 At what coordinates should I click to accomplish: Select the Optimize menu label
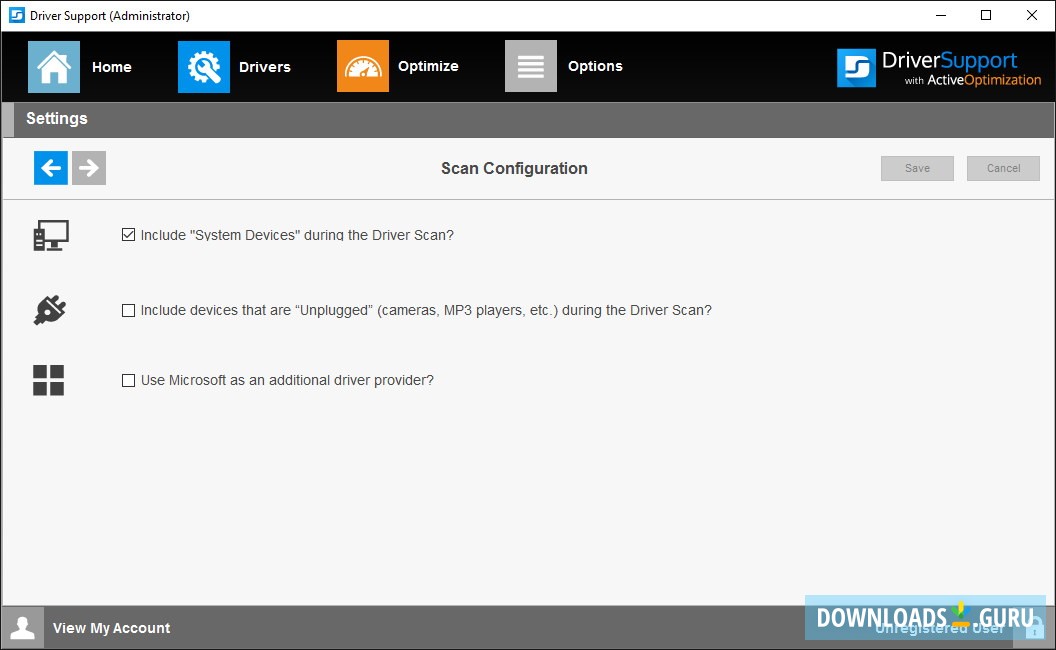428,66
